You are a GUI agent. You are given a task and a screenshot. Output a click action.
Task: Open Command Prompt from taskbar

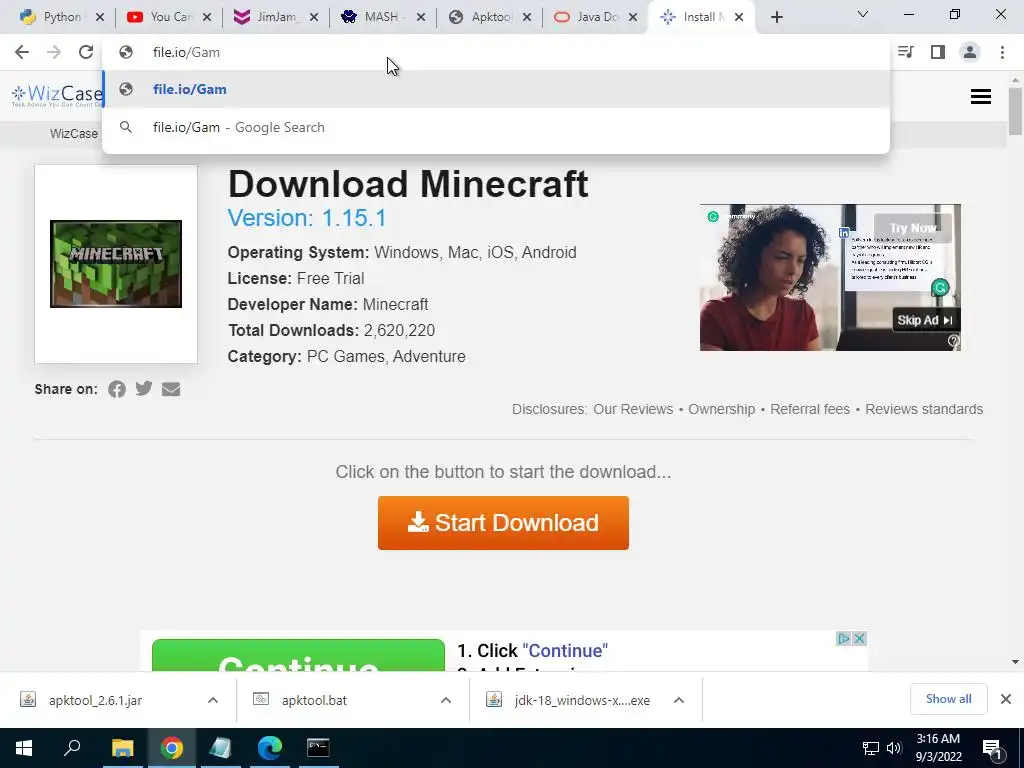click(x=318, y=748)
